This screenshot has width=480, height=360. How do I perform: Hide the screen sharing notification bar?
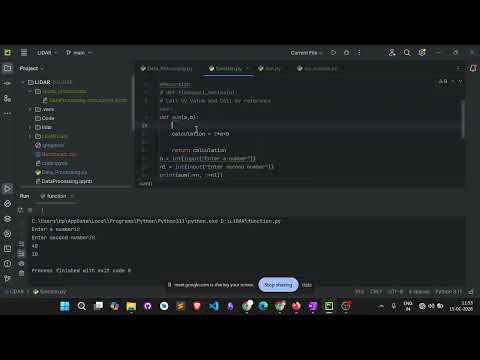pyautogui.click(x=307, y=285)
